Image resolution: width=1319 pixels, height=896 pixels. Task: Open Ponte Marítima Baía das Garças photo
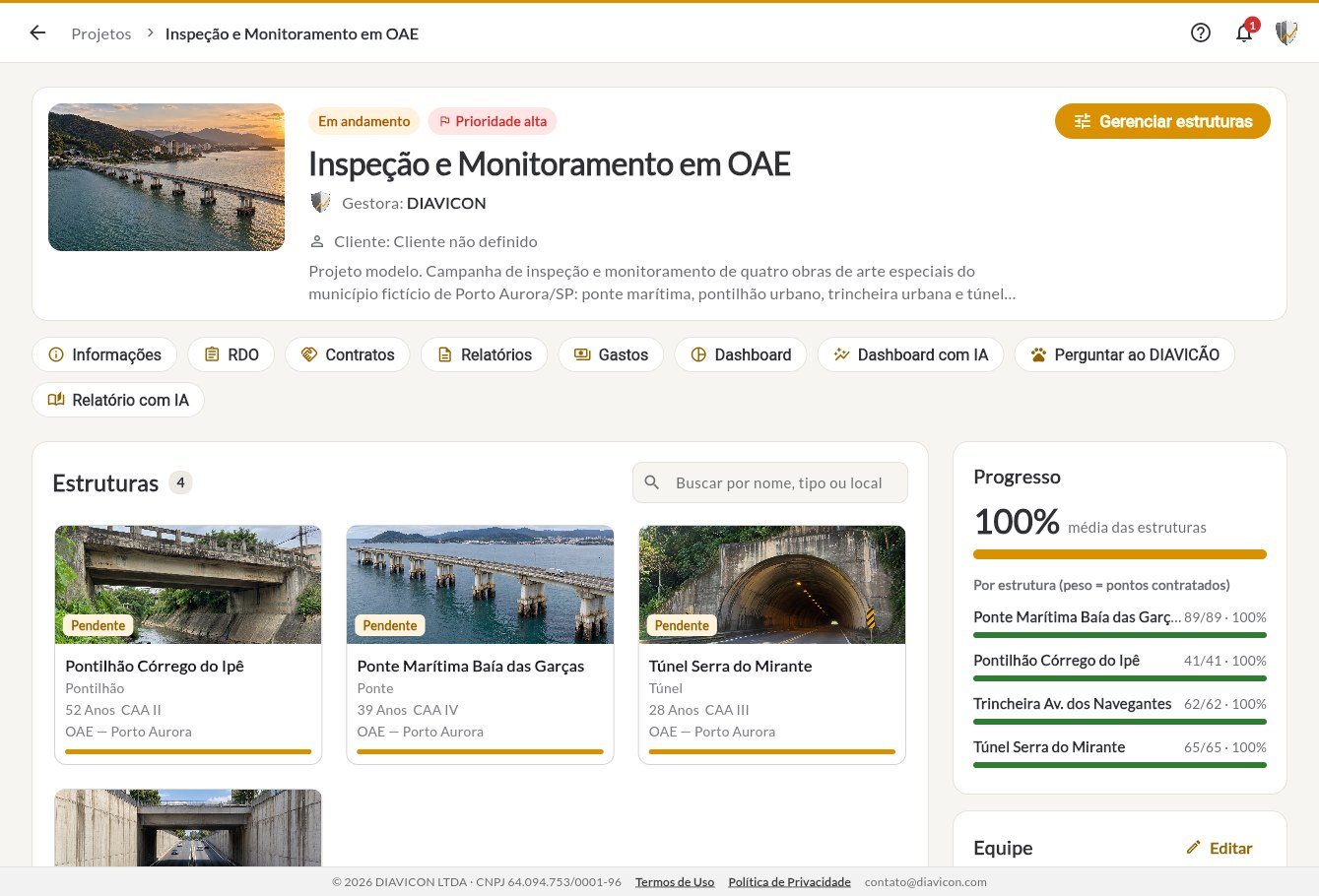click(480, 585)
